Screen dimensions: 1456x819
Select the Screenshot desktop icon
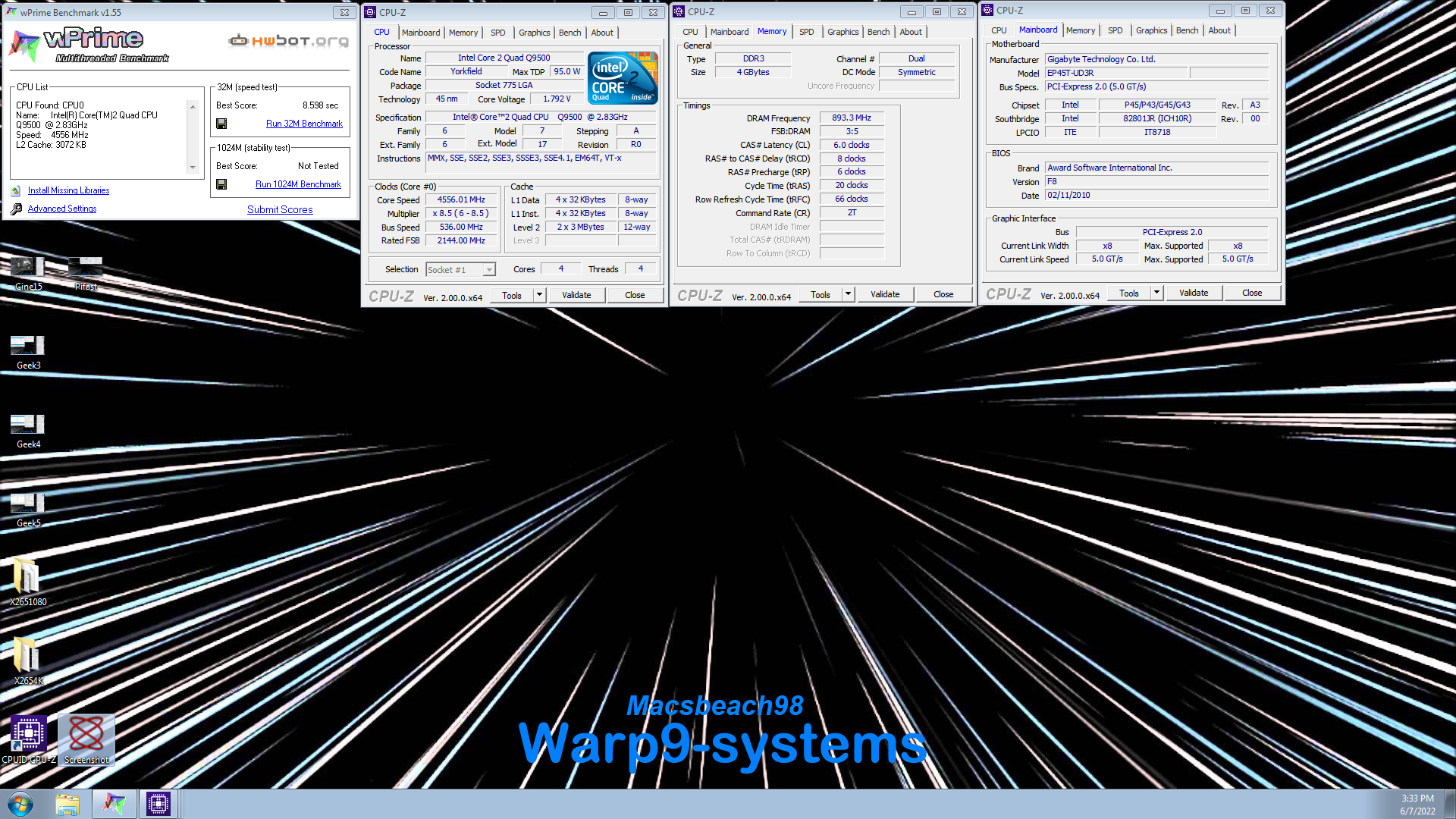click(x=86, y=740)
